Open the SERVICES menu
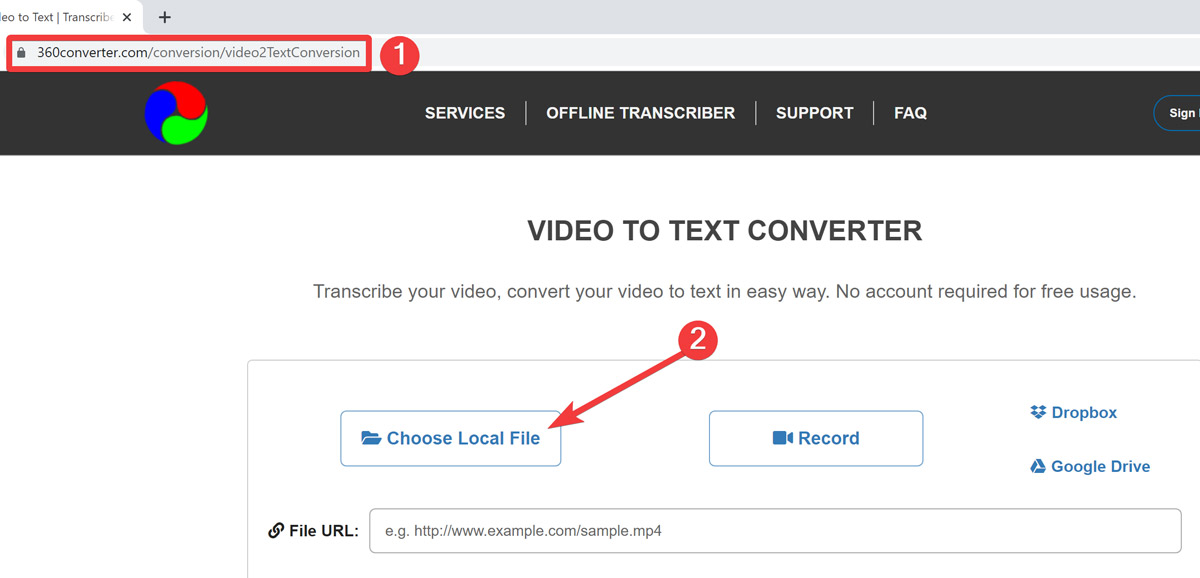The height and width of the screenshot is (578, 1200). pos(464,113)
